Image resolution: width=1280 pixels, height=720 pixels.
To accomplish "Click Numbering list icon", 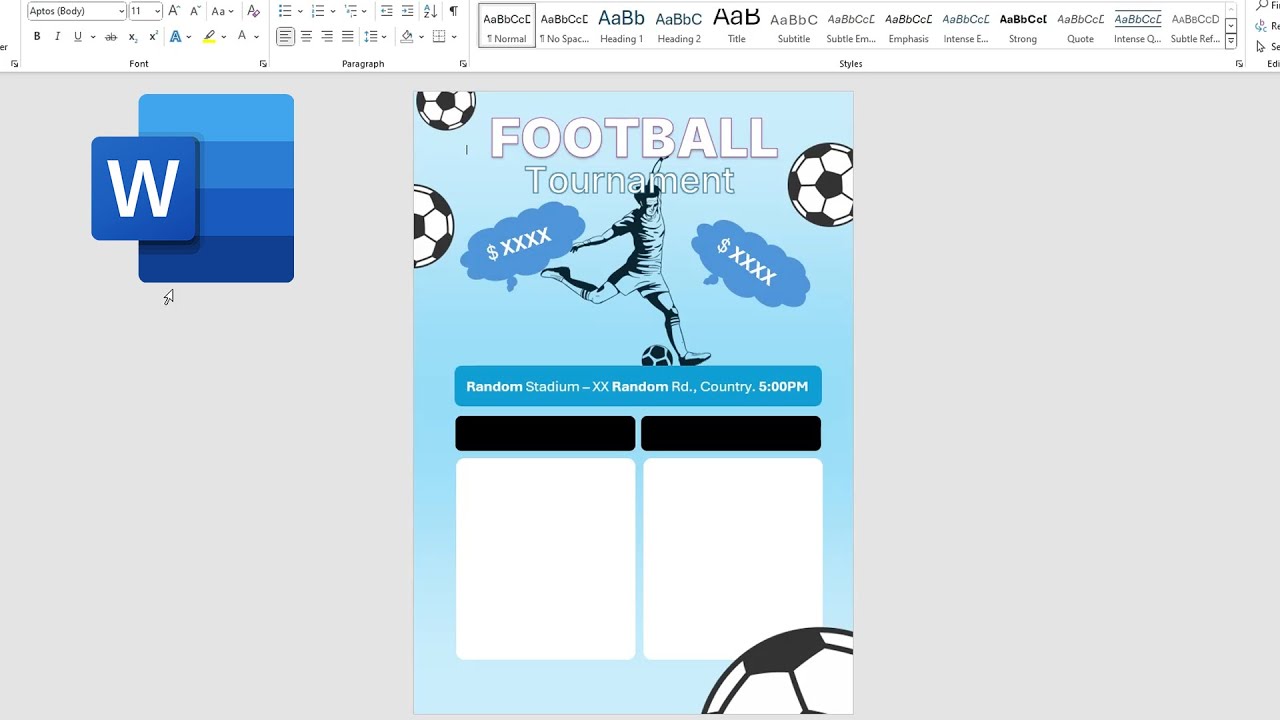I will coord(318,11).
